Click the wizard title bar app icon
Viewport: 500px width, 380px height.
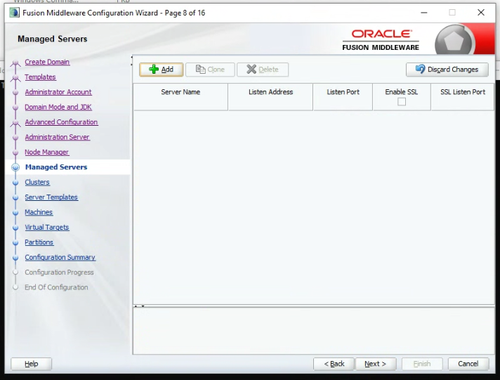[14, 13]
